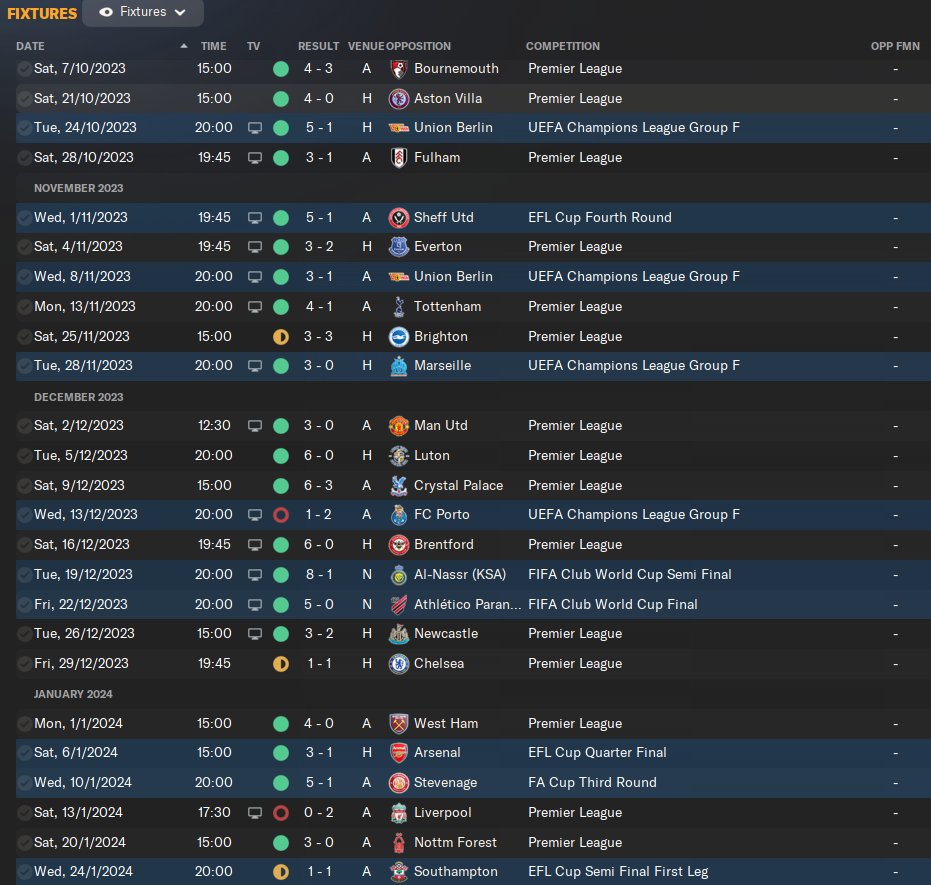The image size is (931, 885).
Task: Toggle the checkmark for Sat, 7/10/2023 fixture
Action: [24, 69]
